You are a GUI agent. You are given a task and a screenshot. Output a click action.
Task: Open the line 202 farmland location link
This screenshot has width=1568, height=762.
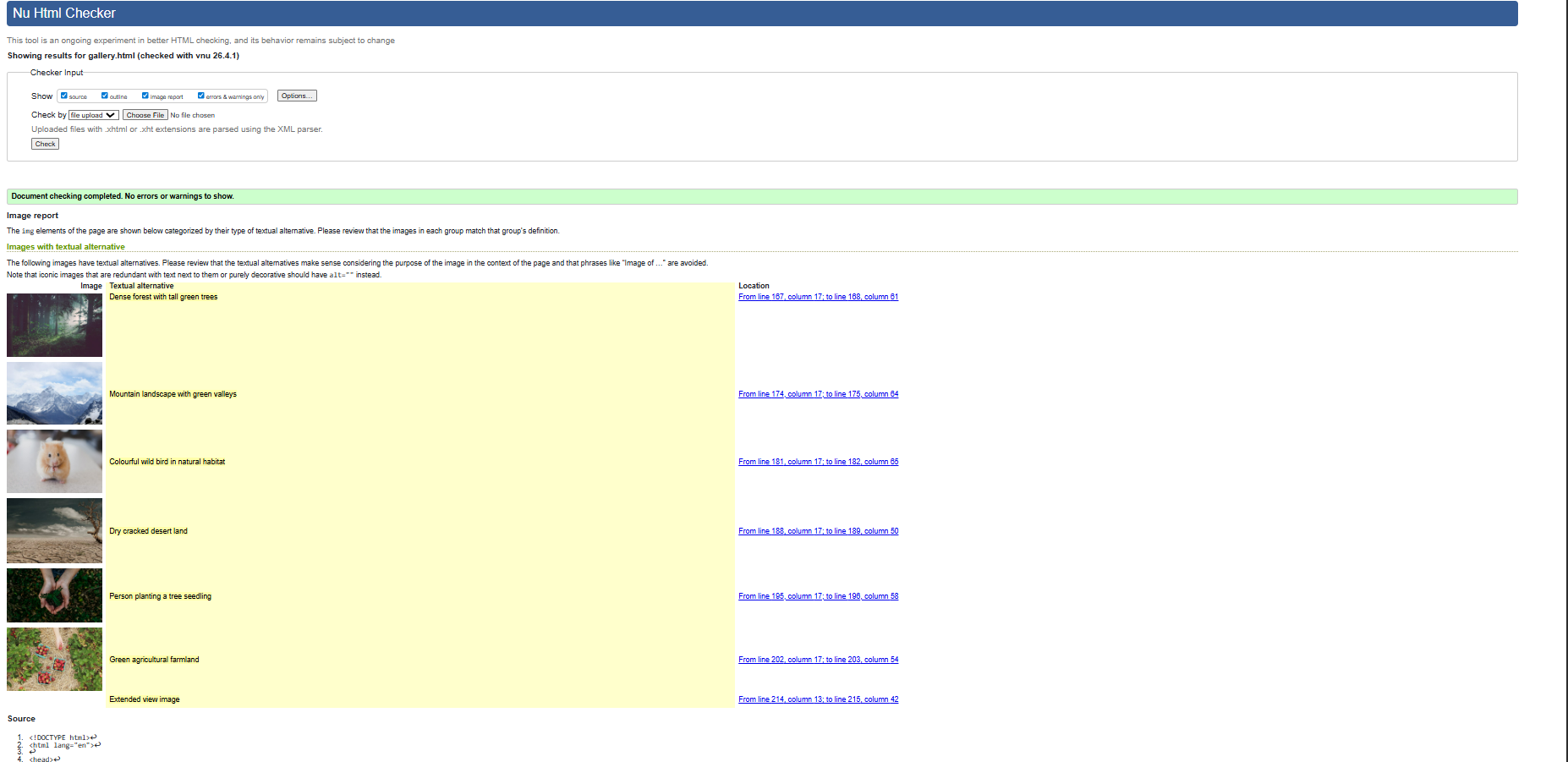click(818, 659)
